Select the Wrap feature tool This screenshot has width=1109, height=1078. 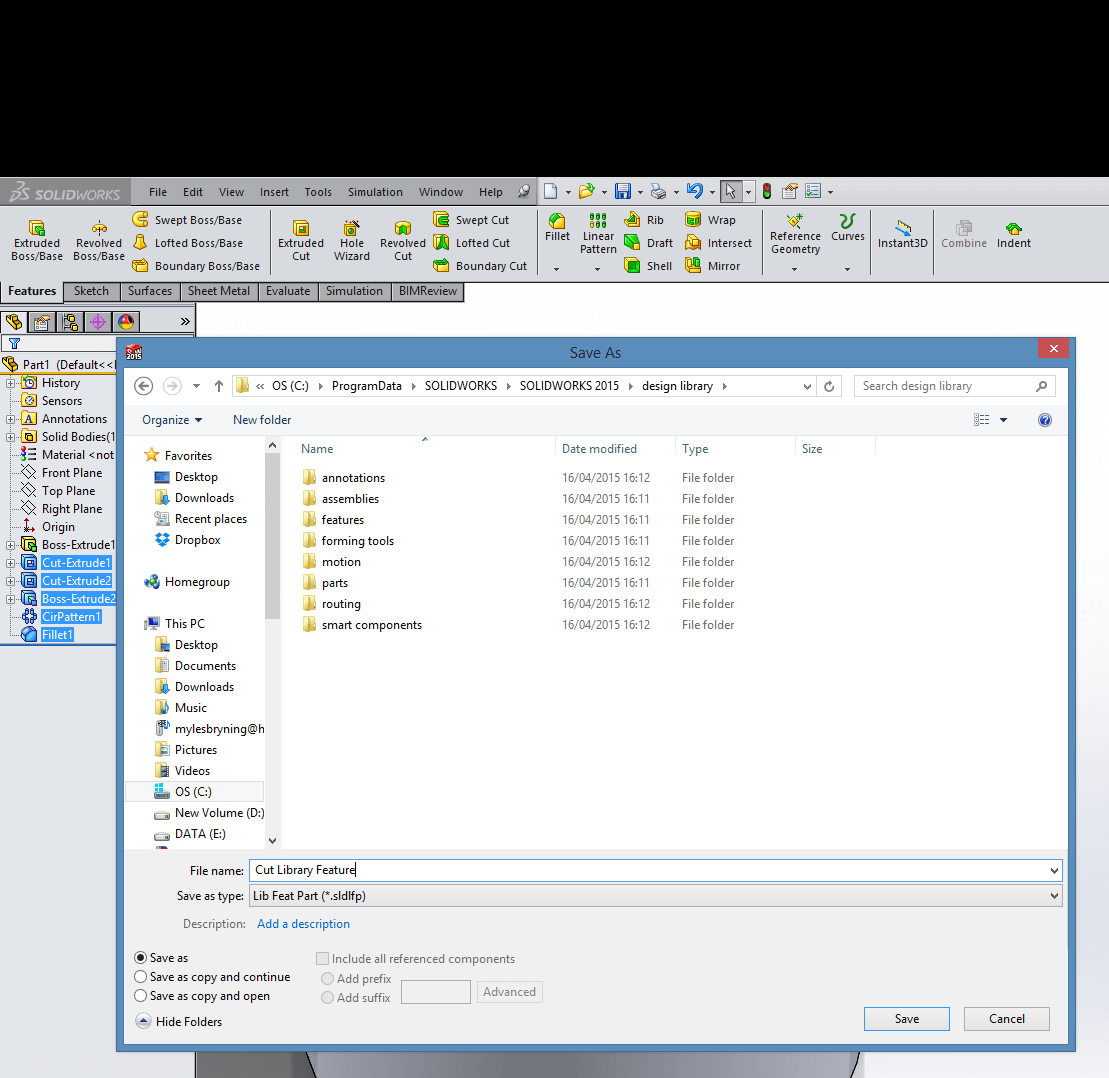point(714,219)
